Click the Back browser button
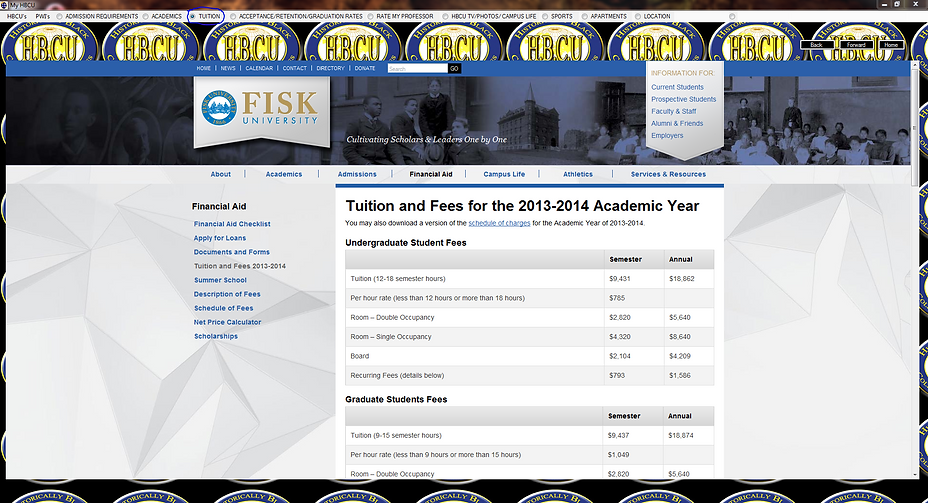The height and width of the screenshot is (503, 928). tap(817, 44)
